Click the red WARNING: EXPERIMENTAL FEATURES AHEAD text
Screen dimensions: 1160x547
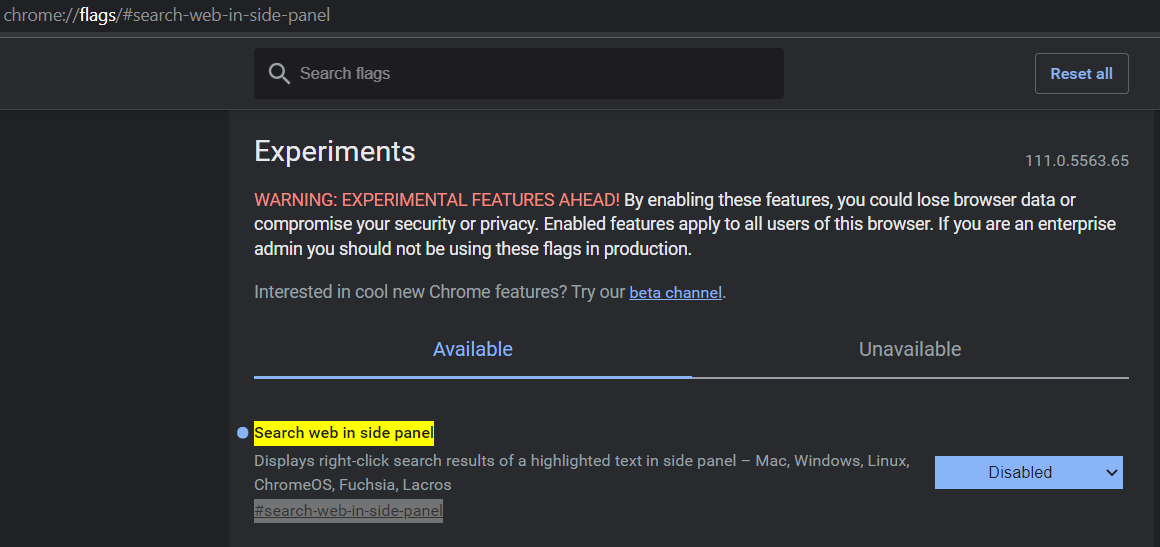[437, 200]
